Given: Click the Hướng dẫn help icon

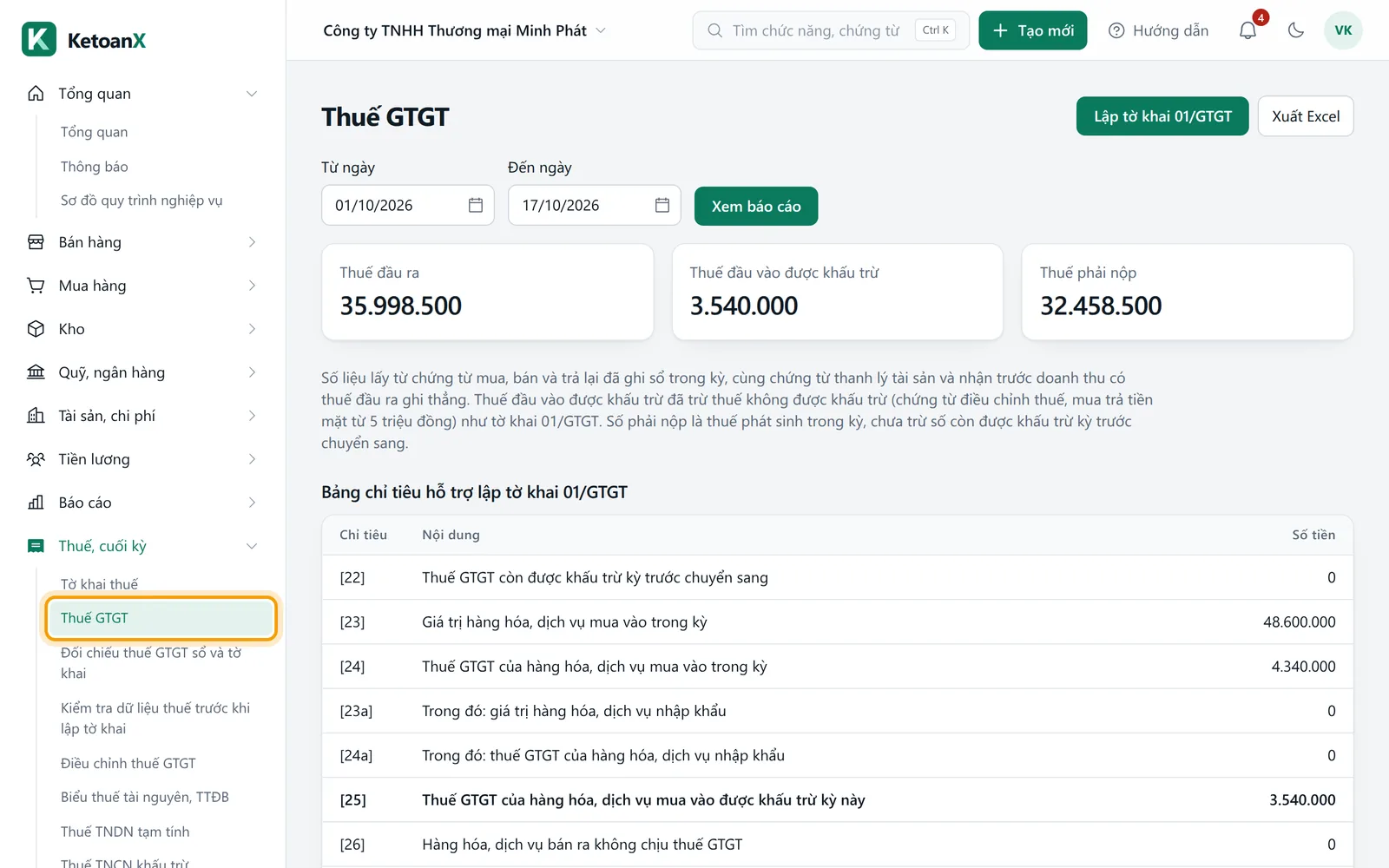Looking at the screenshot, I should (x=1116, y=30).
